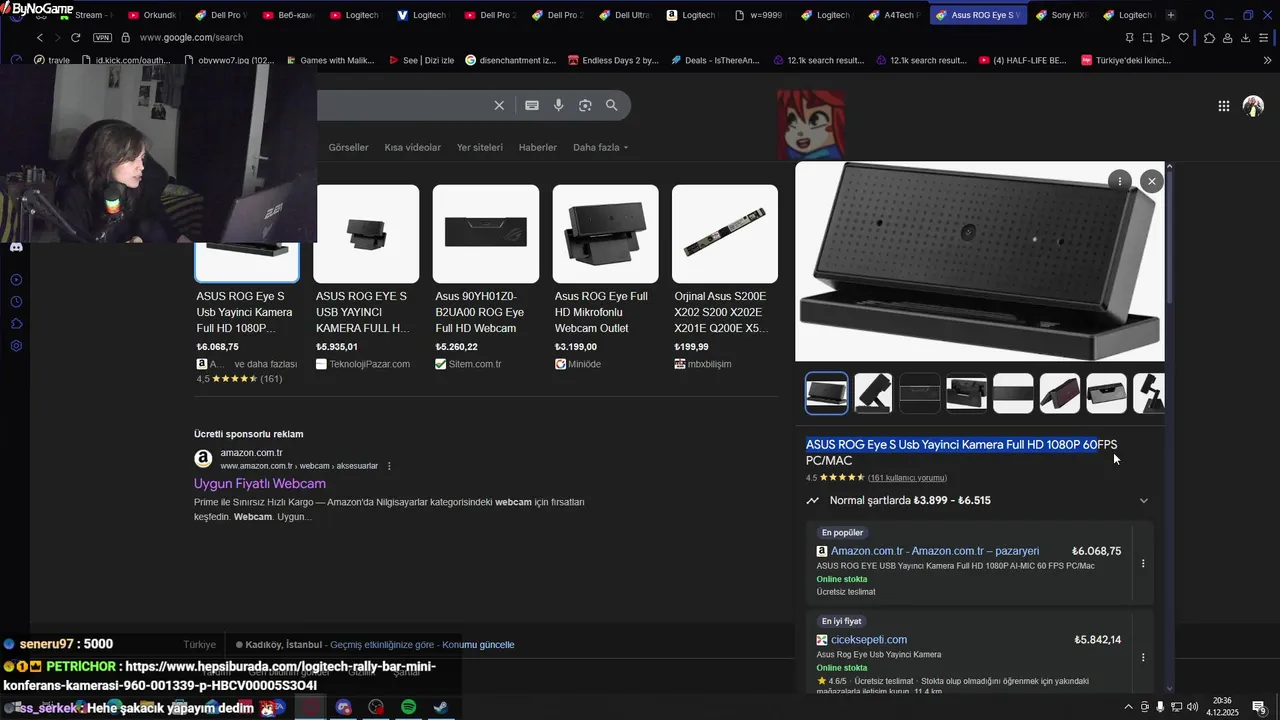Open Google Lens image search
This screenshot has height=720, width=1280.
click(x=585, y=105)
